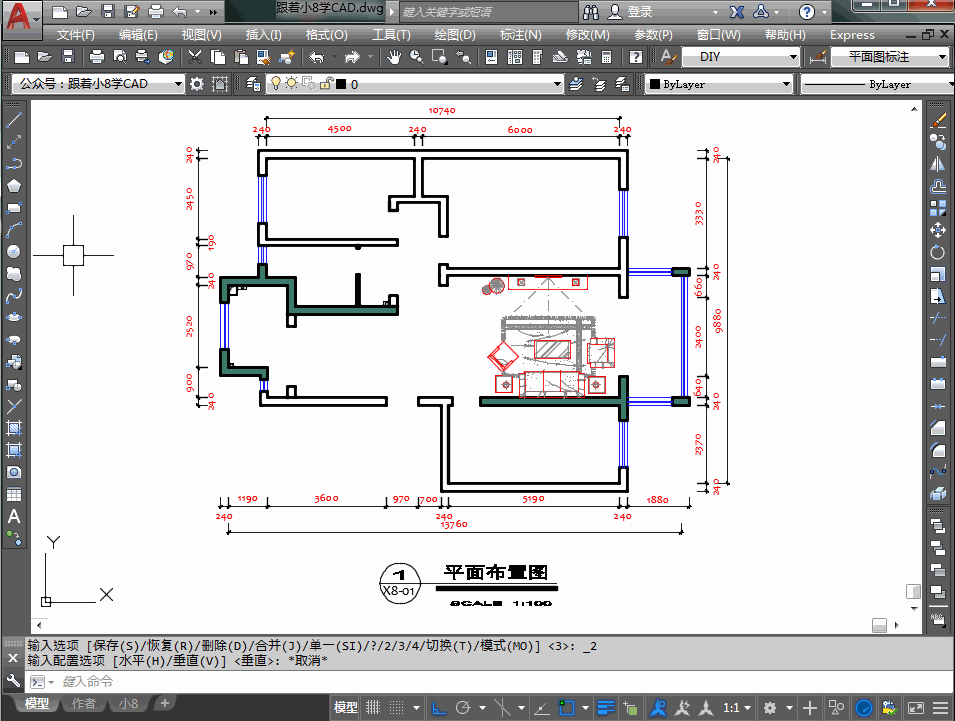Screen dimensions: 955x721
Task: Toggle lineweight display in status bar
Action: pos(605,708)
